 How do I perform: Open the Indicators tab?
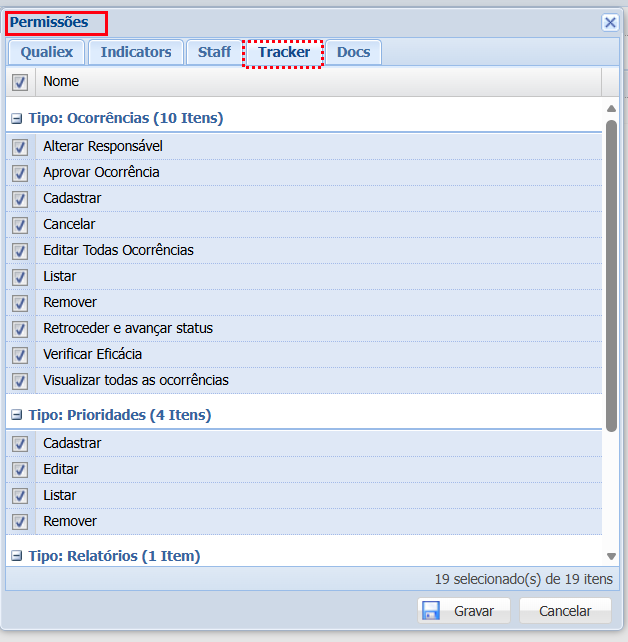pyautogui.click(x=136, y=52)
